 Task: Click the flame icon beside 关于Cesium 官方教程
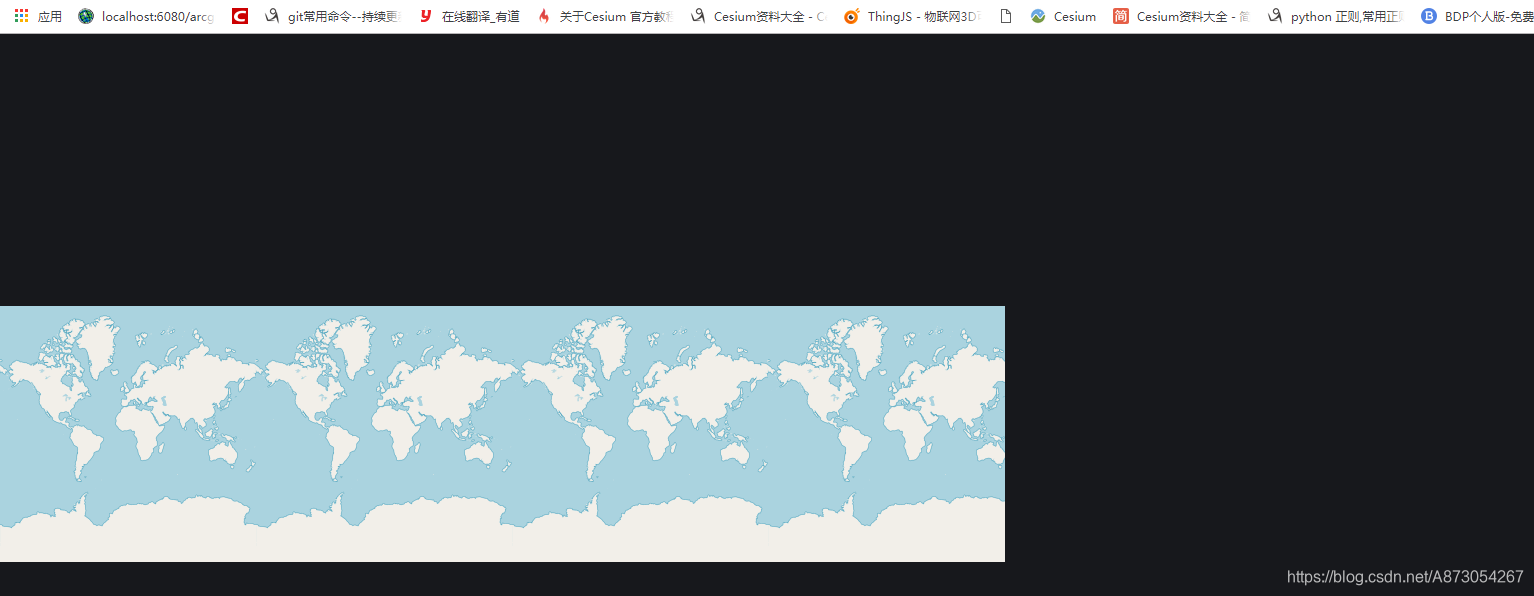coord(544,16)
